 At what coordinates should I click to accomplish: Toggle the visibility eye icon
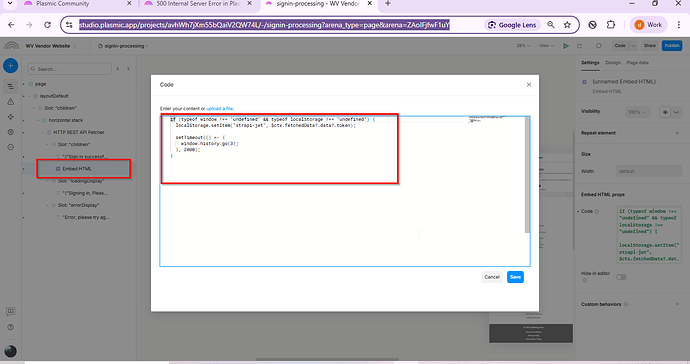(665, 112)
